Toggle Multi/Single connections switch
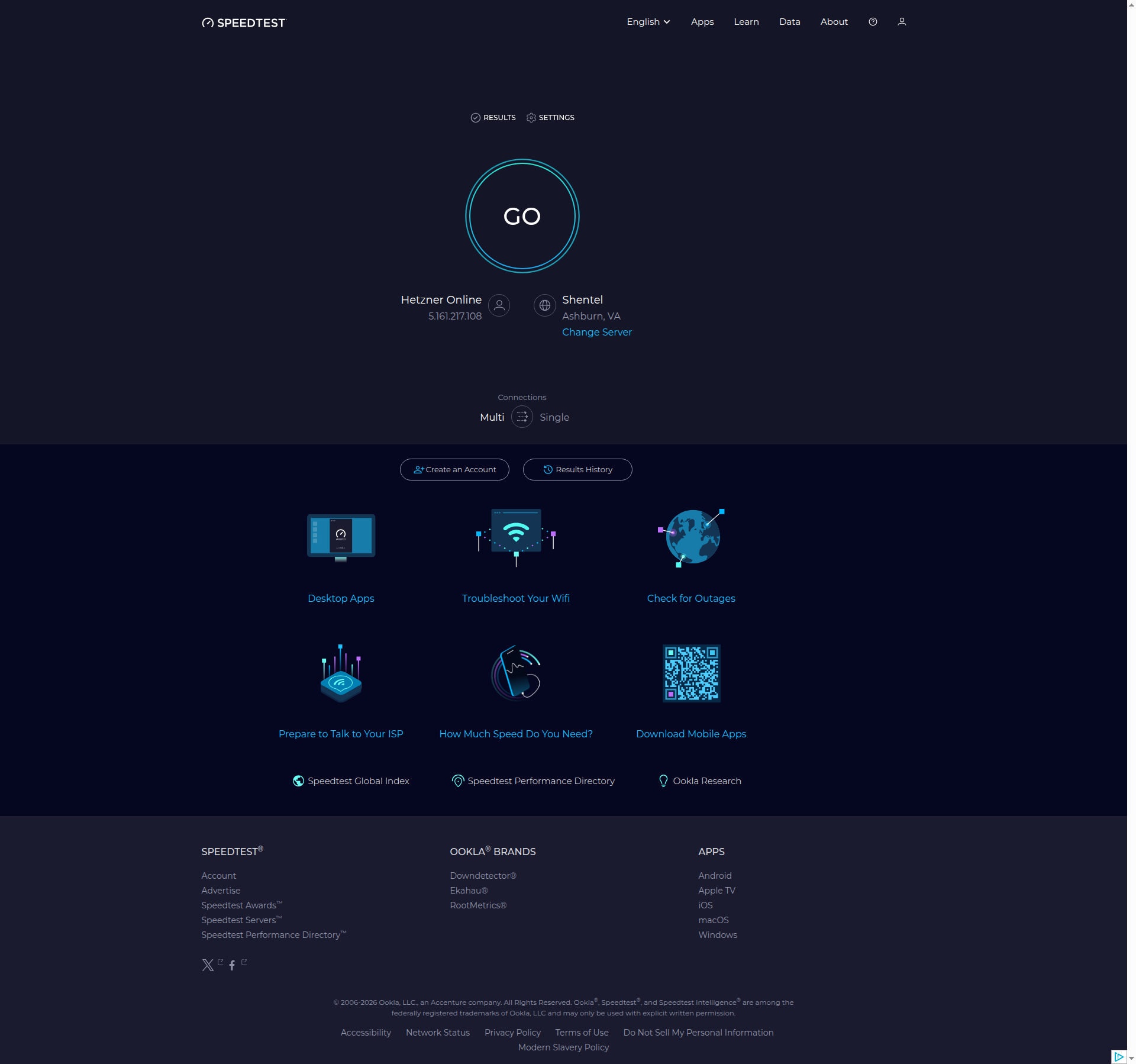The width and height of the screenshot is (1136, 1064). (x=522, y=417)
